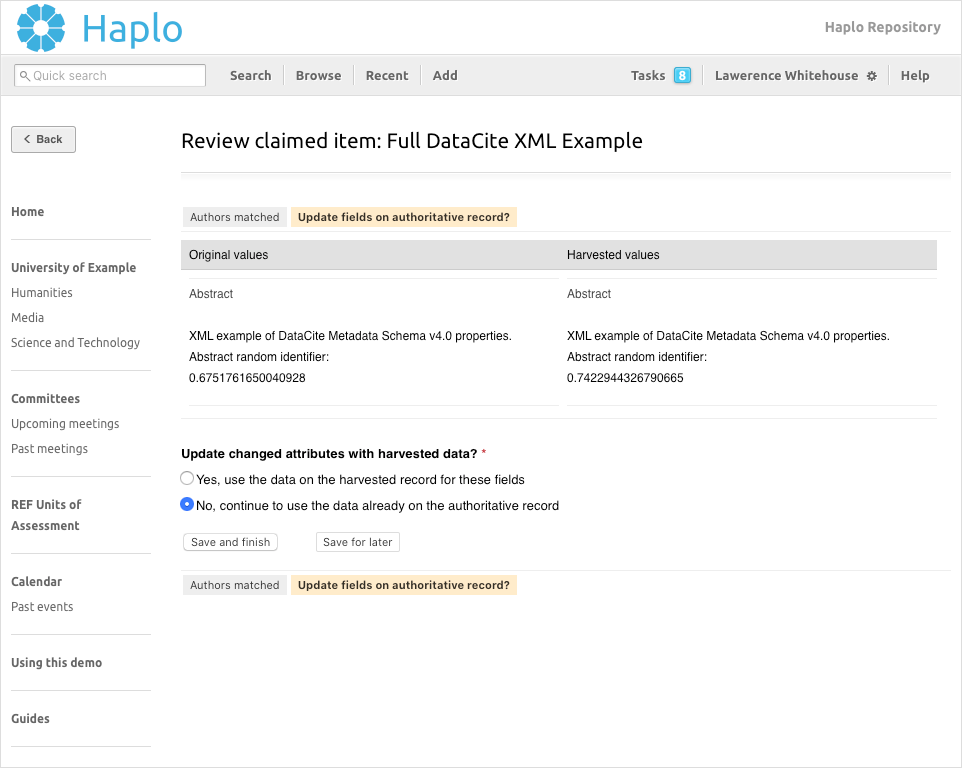Select Yes to use harvested record data
962x768 pixels.
point(187,478)
